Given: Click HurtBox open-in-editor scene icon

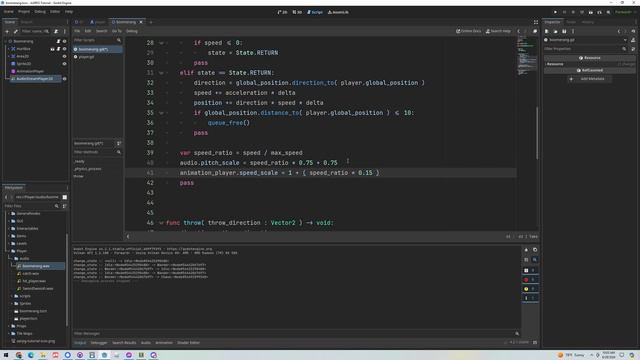Looking at the screenshot, I should [x=52, y=49].
